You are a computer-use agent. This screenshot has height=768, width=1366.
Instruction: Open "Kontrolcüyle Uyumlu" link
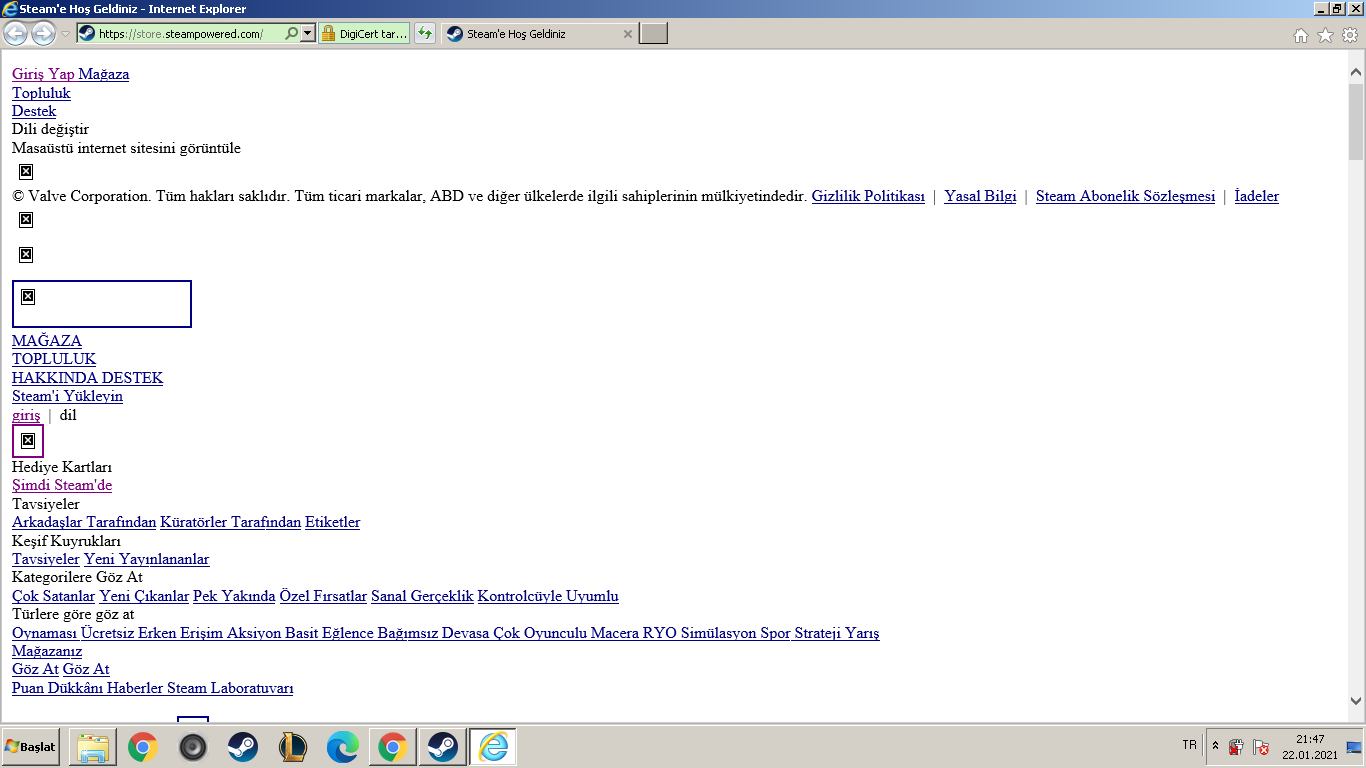tap(548, 596)
